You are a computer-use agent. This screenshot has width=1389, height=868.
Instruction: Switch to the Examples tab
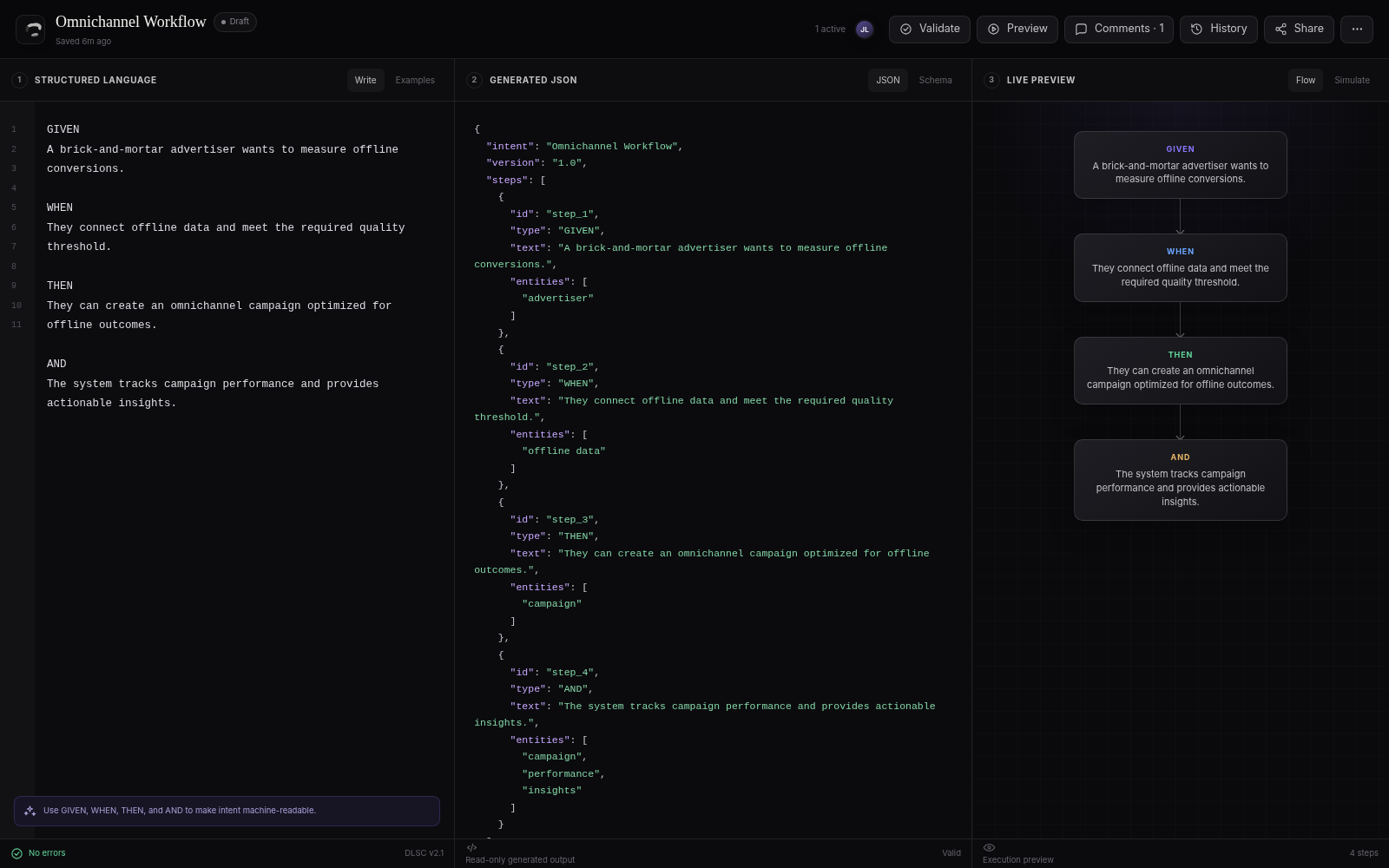[415, 80]
